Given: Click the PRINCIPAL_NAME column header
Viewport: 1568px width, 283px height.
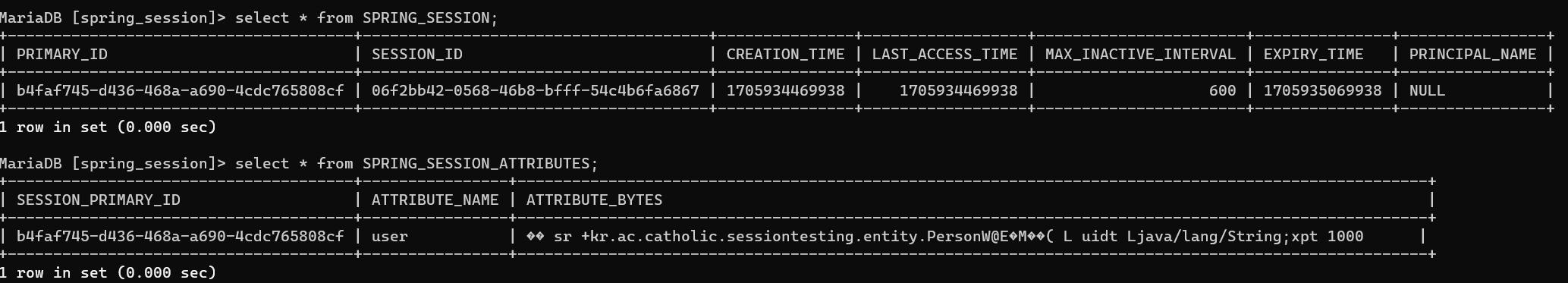Looking at the screenshot, I should (1472, 54).
